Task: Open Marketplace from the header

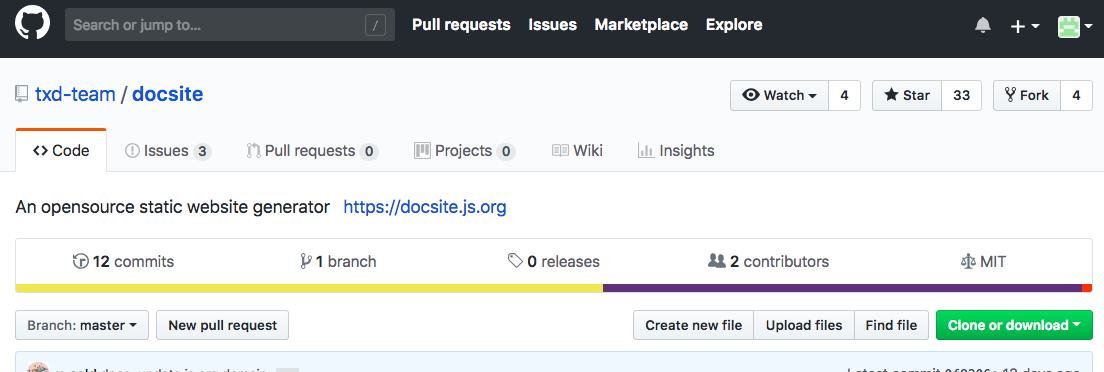Action: point(641,25)
